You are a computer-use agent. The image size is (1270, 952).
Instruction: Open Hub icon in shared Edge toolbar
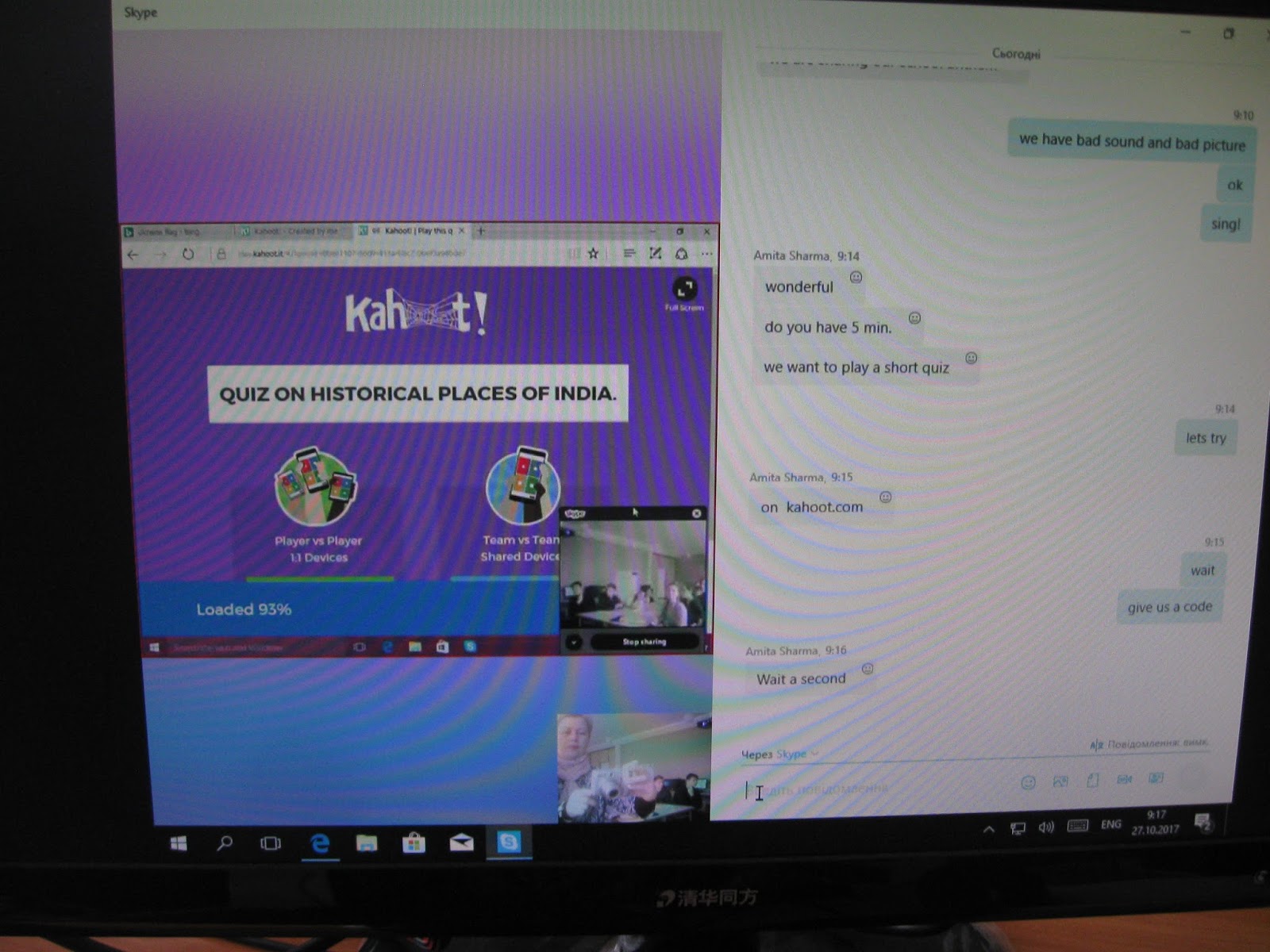[x=628, y=253]
